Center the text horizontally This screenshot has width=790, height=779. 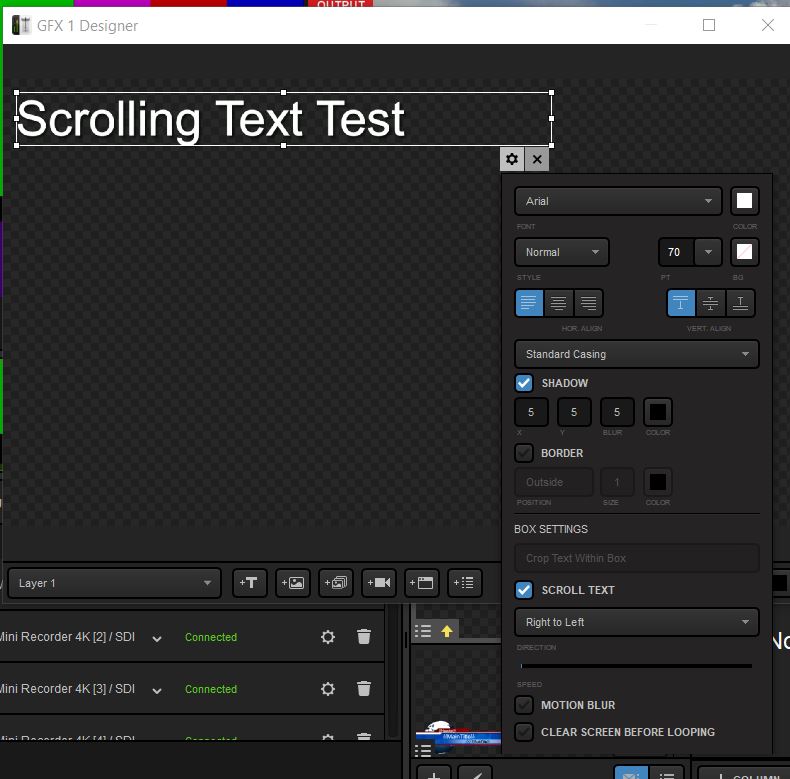[559, 303]
